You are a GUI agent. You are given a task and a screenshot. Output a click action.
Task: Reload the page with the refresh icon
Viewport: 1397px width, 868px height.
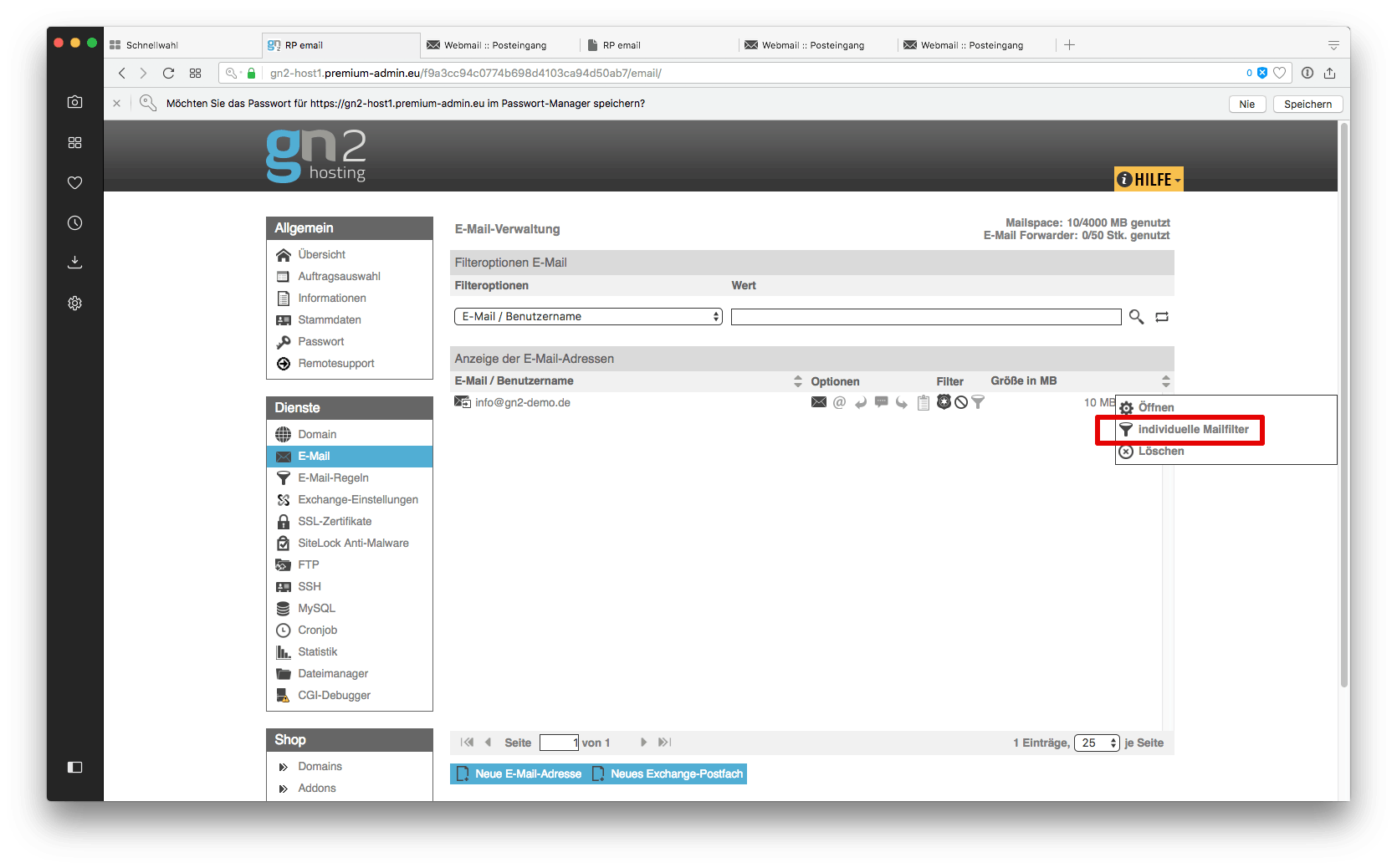[168, 73]
